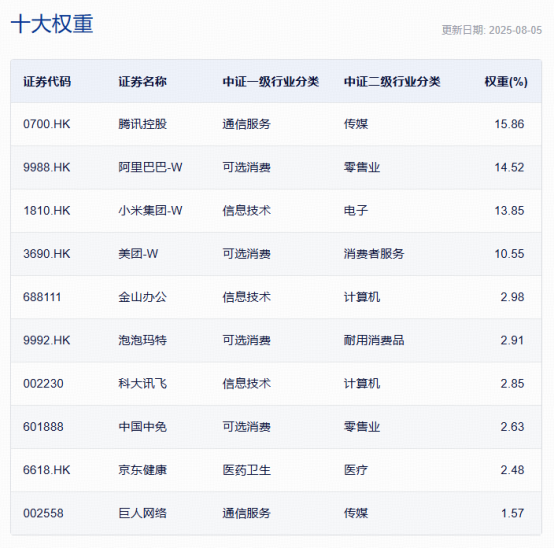Click the 京东健康 stock name
The width and height of the screenshot is (554, 549).
pyautogui.click(x=142, y=470)
